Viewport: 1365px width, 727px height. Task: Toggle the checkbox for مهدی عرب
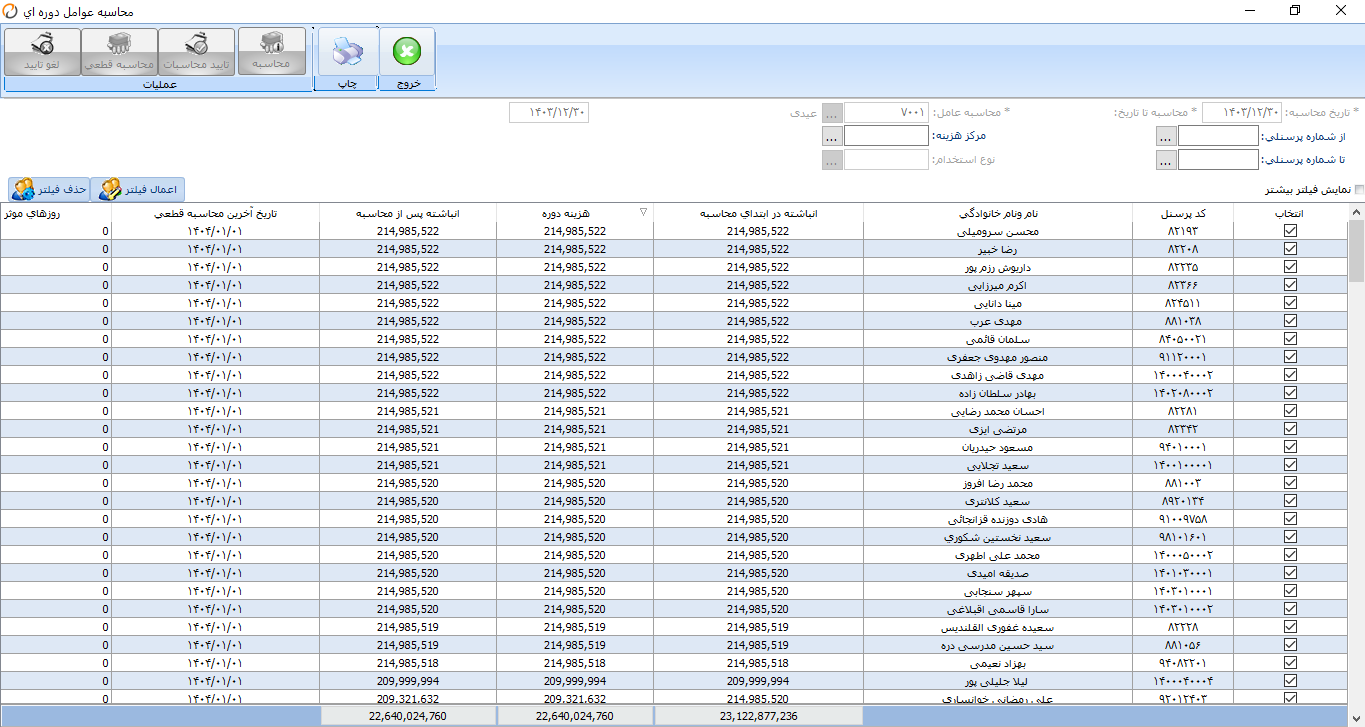point(1290,321)
